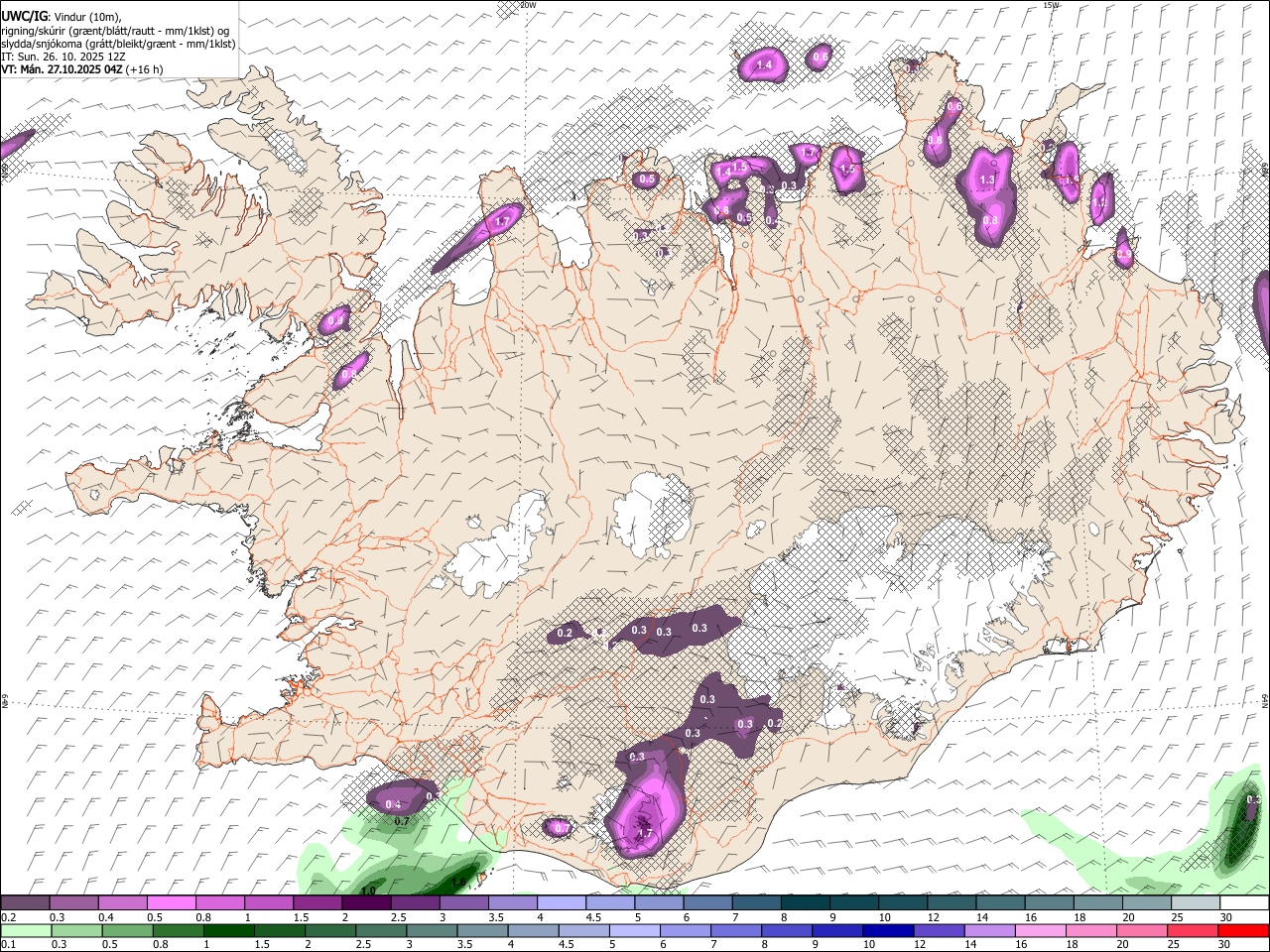Click the 0.2 value on the small patch left of the central band
This screenshot has height=952, width=1270.
566,633
